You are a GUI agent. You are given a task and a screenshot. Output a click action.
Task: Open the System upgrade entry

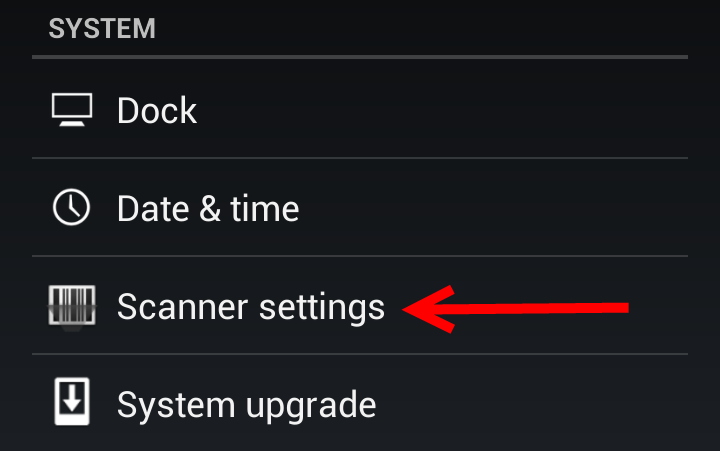pos(360,403)
